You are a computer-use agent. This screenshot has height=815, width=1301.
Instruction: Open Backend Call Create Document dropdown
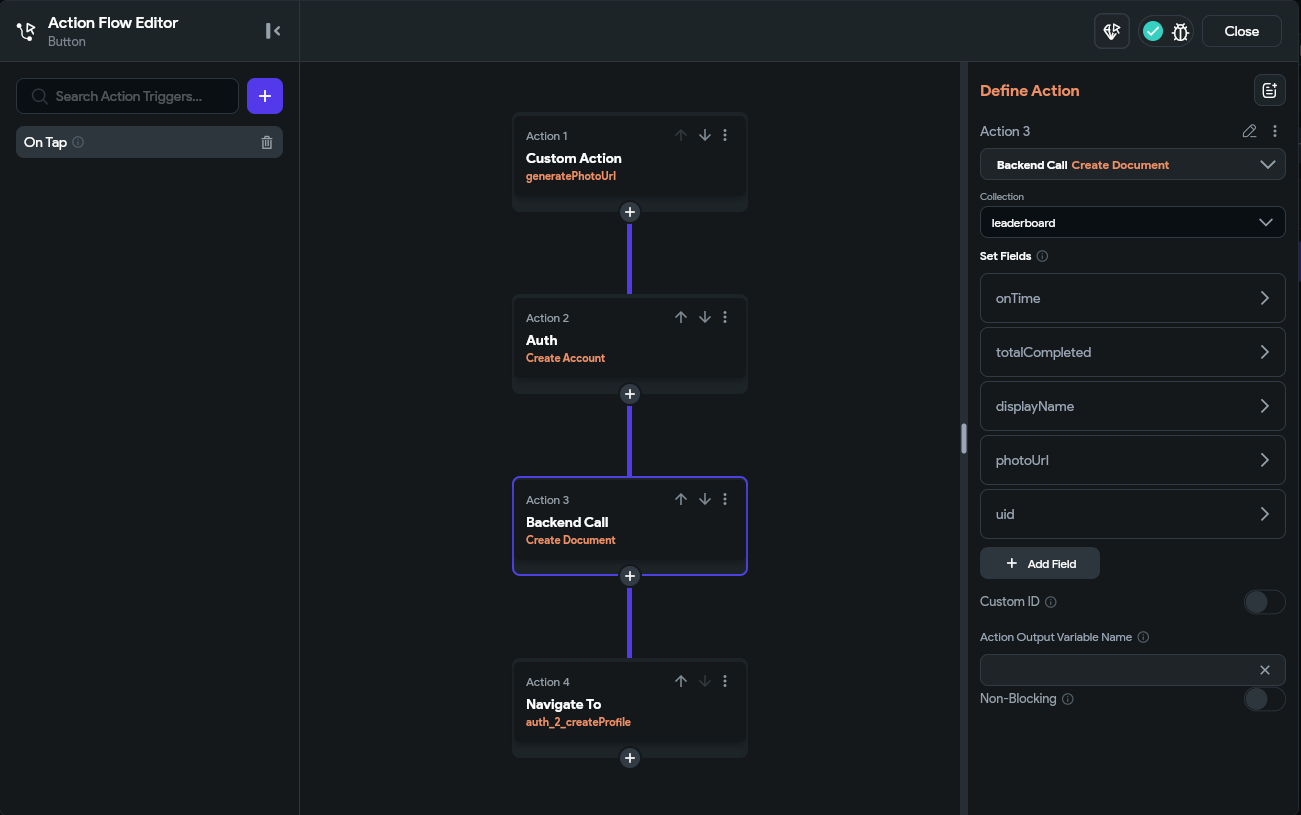pyautogui.click(x=1133, y=164)
